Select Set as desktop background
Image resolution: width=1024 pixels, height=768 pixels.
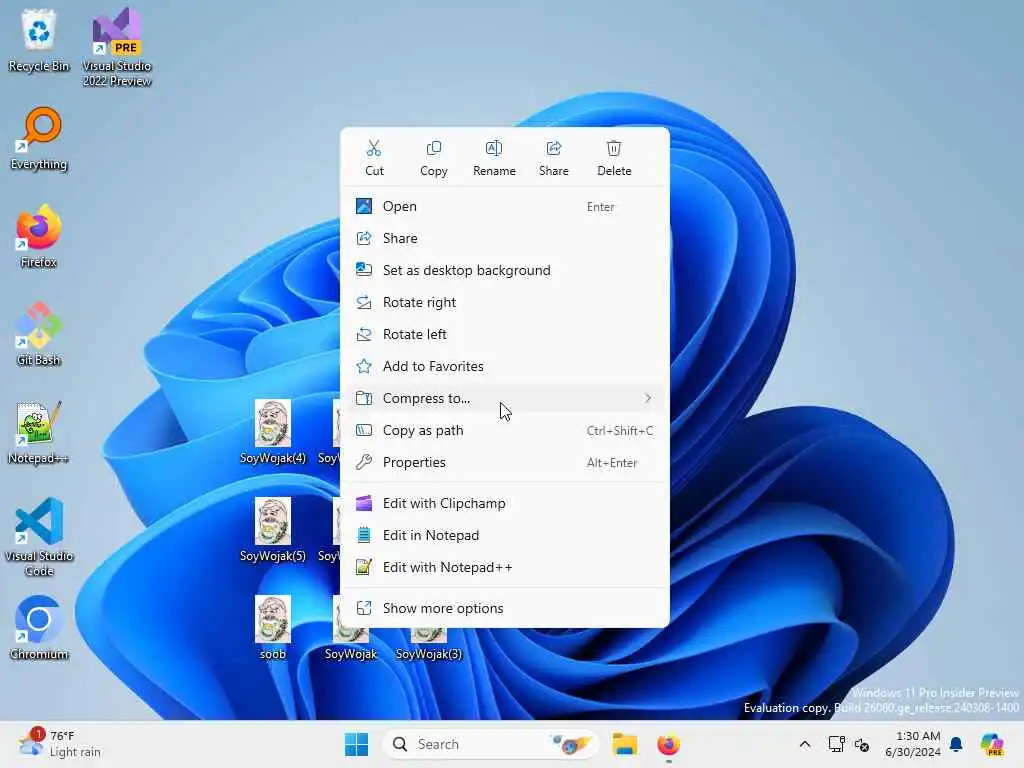505,270
